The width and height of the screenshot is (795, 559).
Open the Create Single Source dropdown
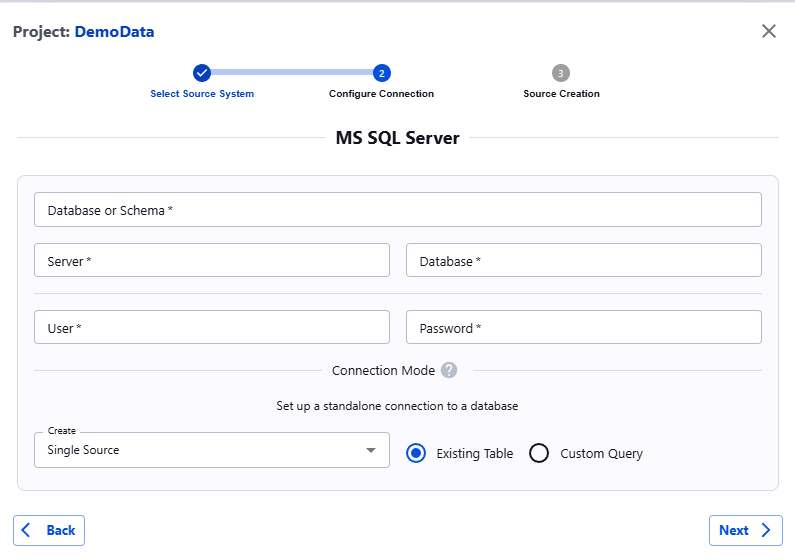point(200,450)
